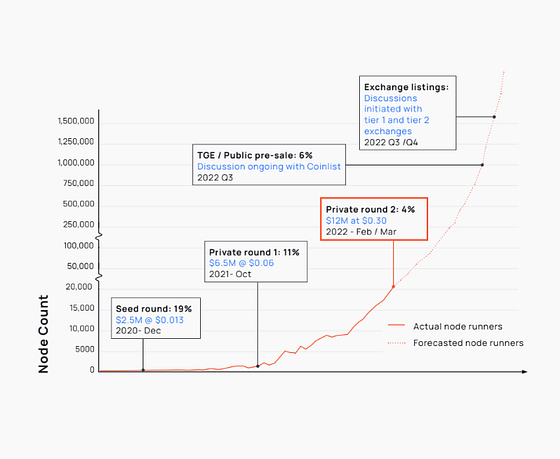Click the Exchange listings annotation box
Screen dimensions: 560x459
tap(408, 113)
